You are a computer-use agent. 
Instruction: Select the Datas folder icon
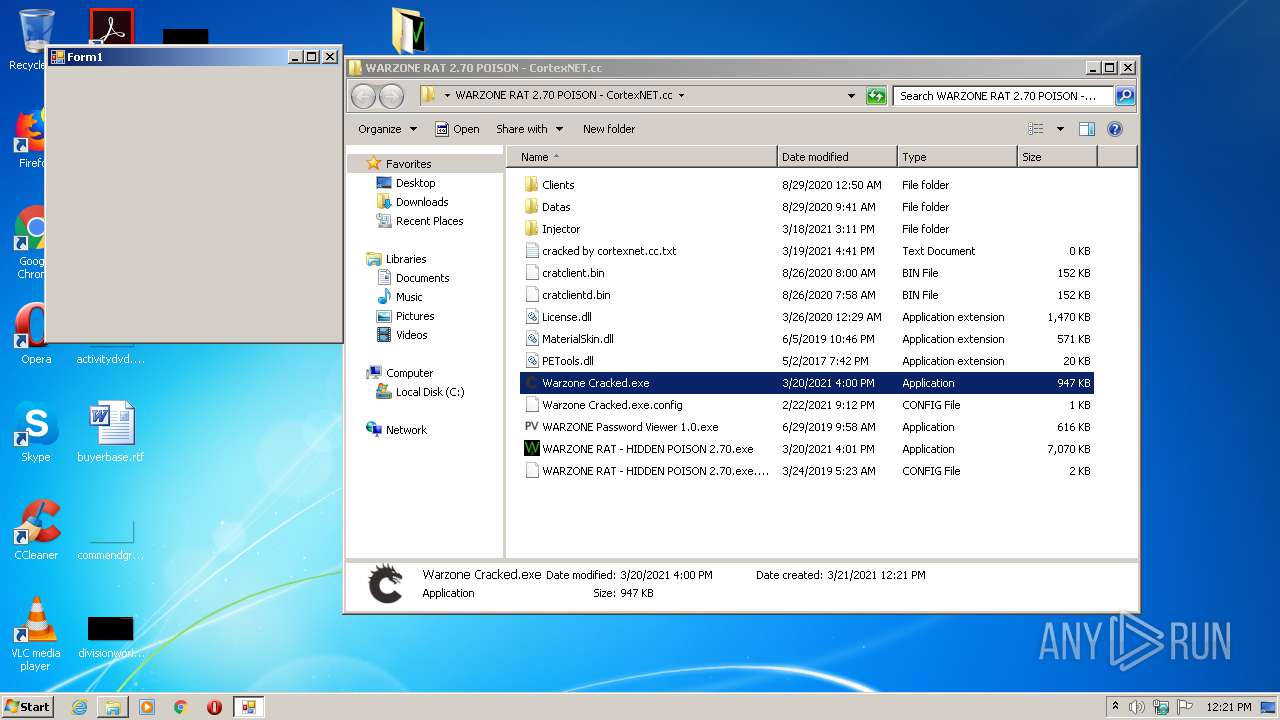coord(531,207)
